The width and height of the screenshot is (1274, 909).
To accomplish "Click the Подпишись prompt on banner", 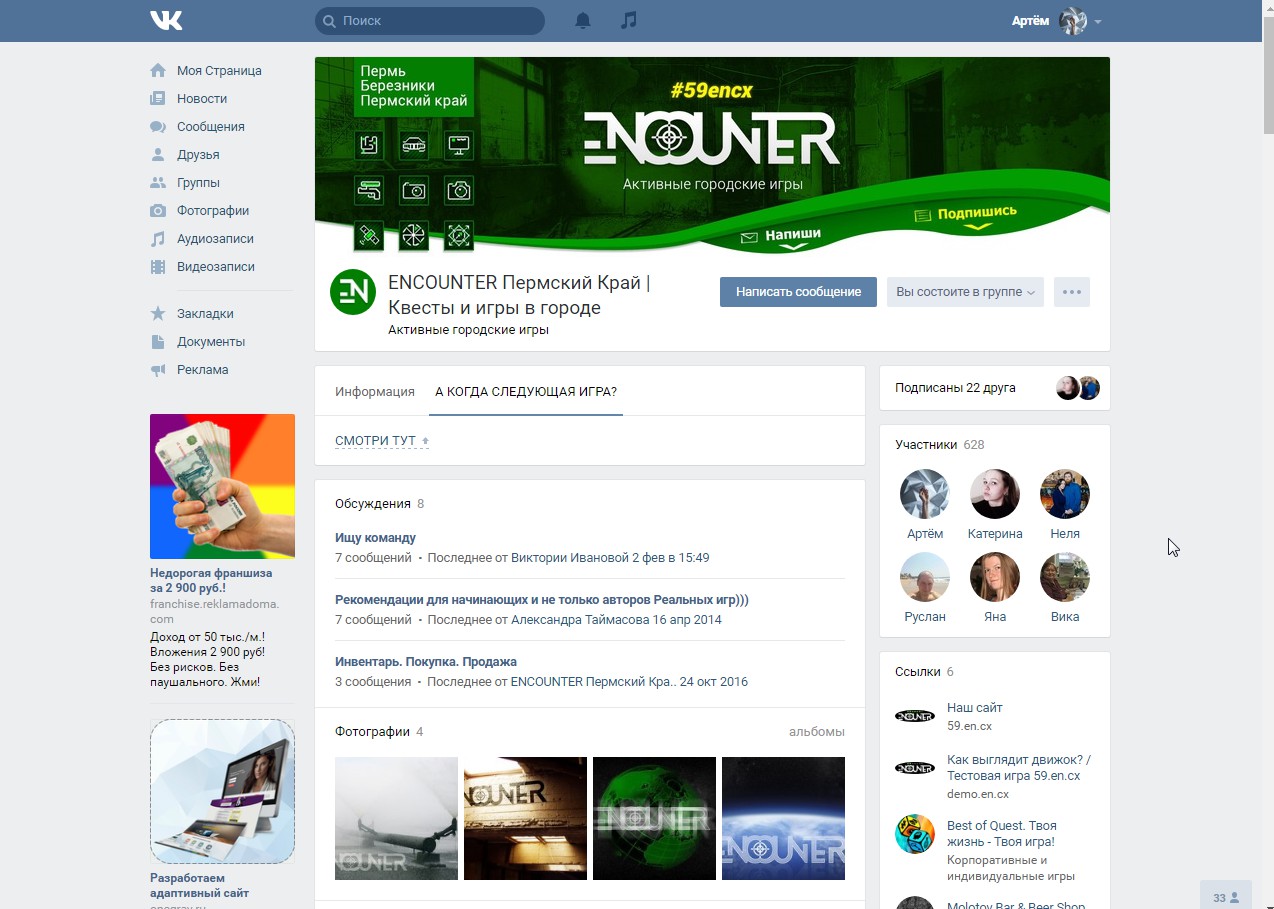I will pos(966,213).
